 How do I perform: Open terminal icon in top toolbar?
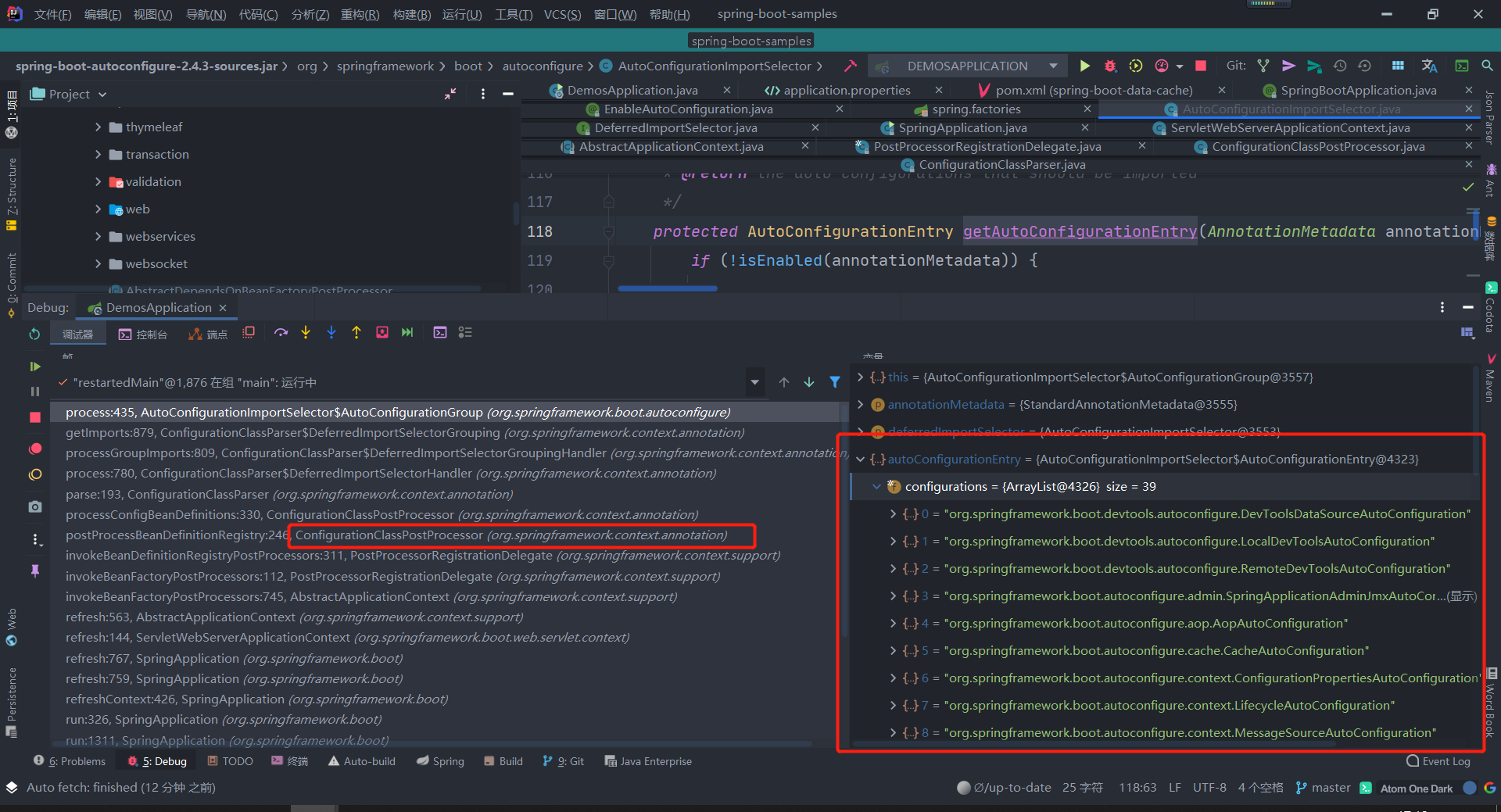coord(1461,66)
